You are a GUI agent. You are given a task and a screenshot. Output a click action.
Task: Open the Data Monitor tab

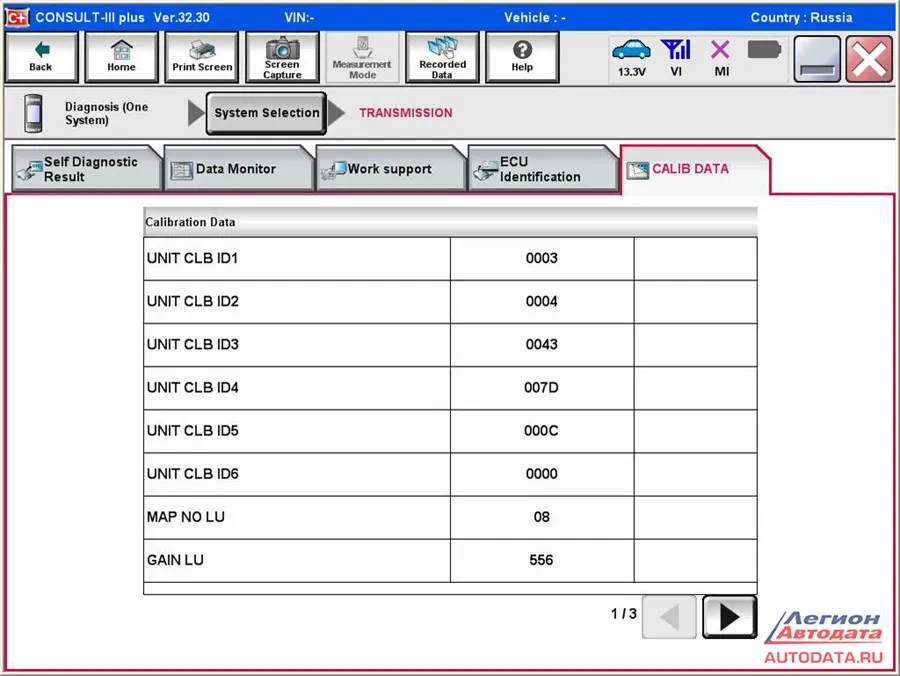[236, 169]
